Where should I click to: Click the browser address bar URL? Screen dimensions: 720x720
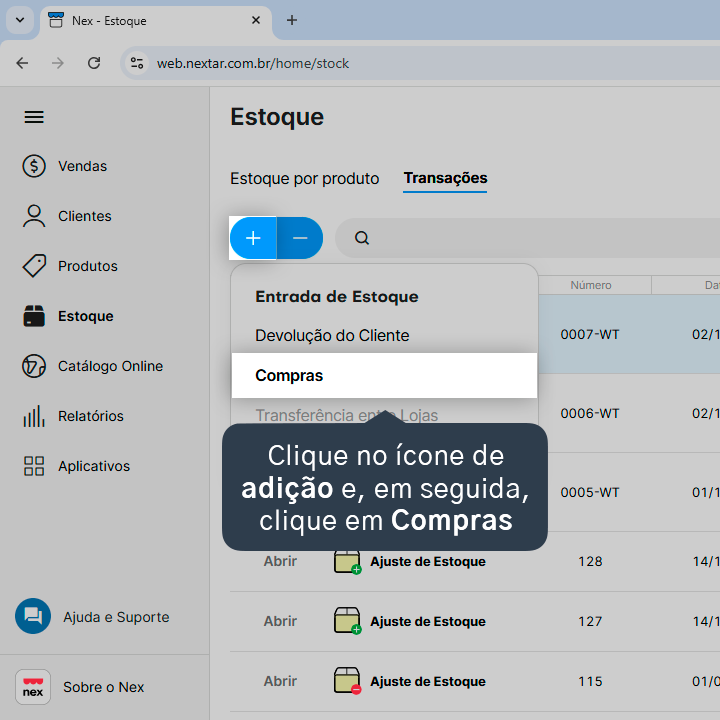coord(253,63)
